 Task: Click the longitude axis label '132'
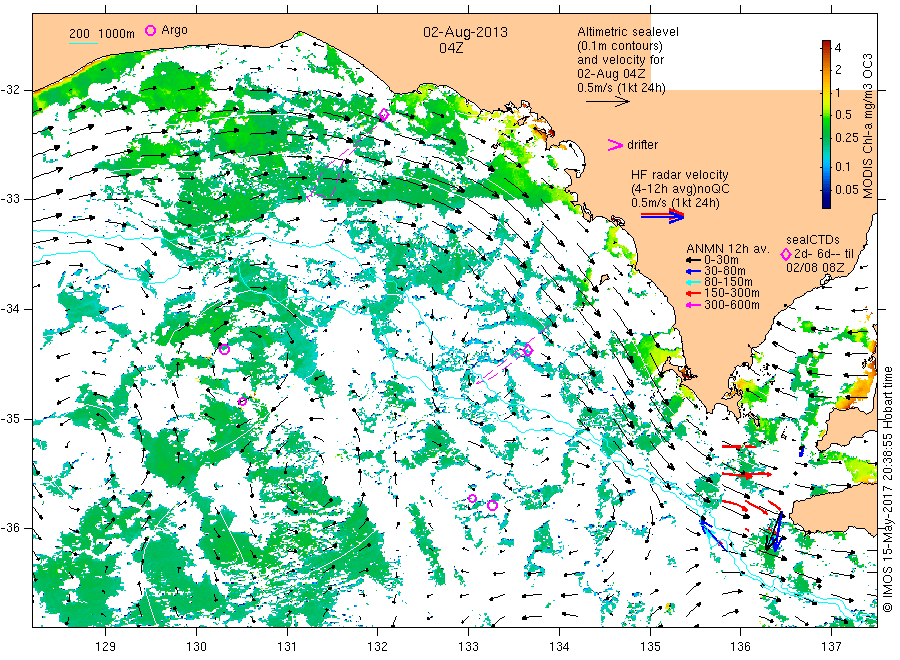(378, 647)
